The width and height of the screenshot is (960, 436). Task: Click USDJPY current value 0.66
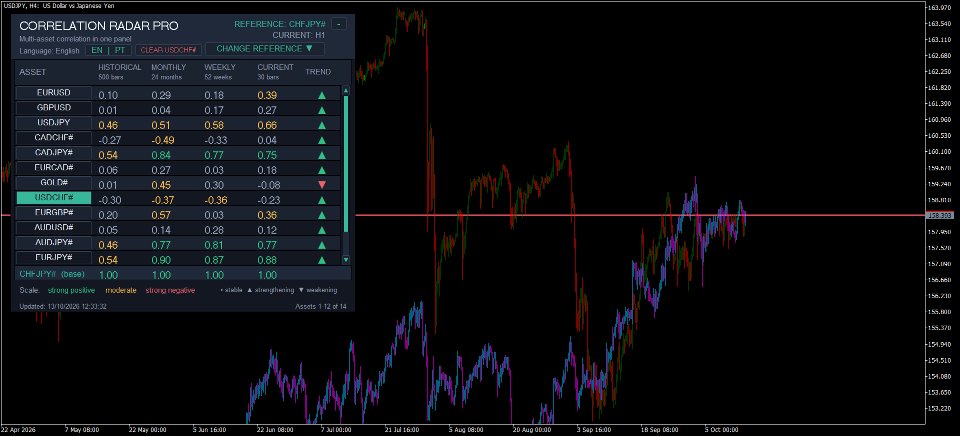pyautogui.click(x=267, y=126)
